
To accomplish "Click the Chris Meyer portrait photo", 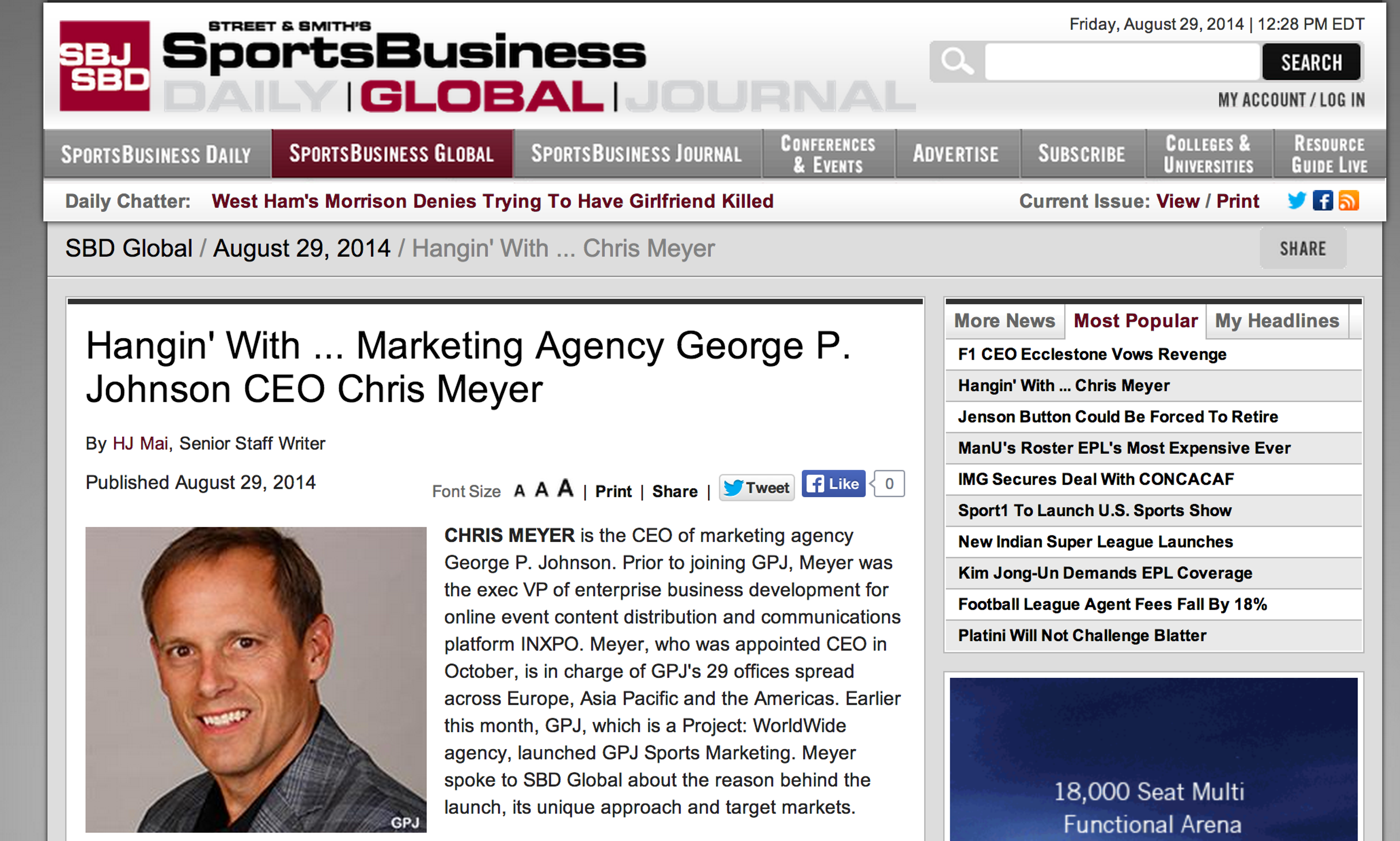I will [256, 679].
